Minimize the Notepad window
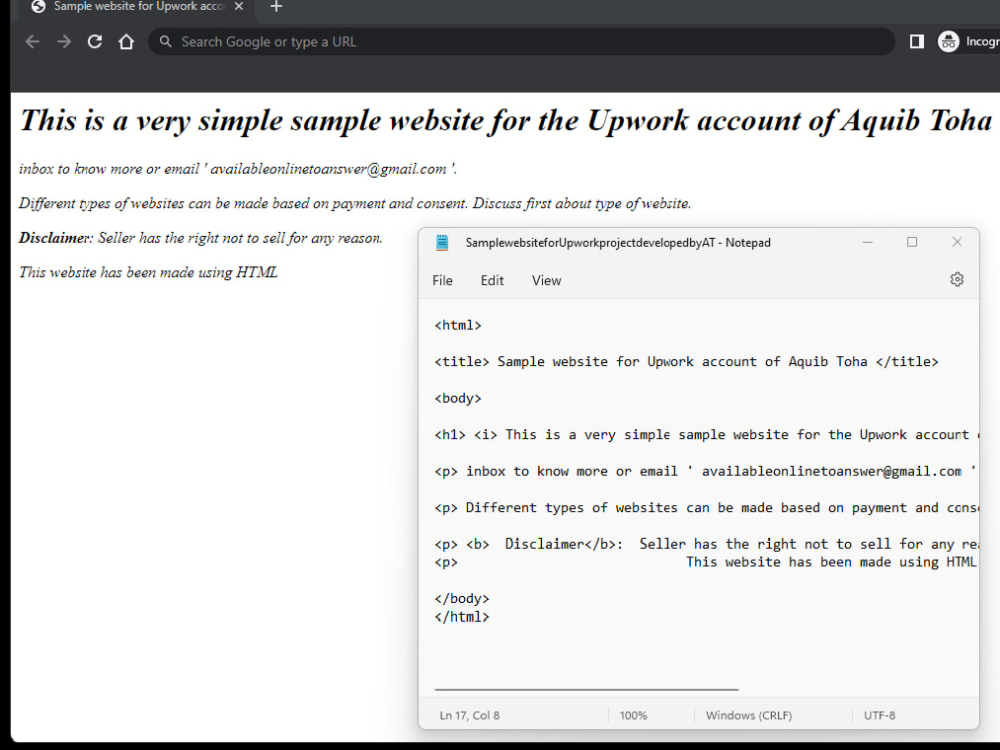 [x=867, y=242]
